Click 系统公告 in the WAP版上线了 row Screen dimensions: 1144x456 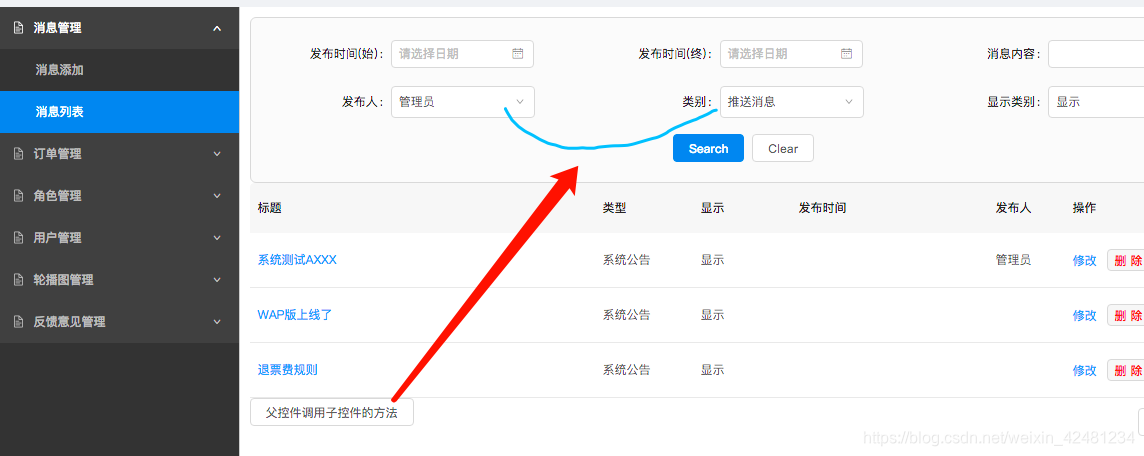tap(627, 315)
